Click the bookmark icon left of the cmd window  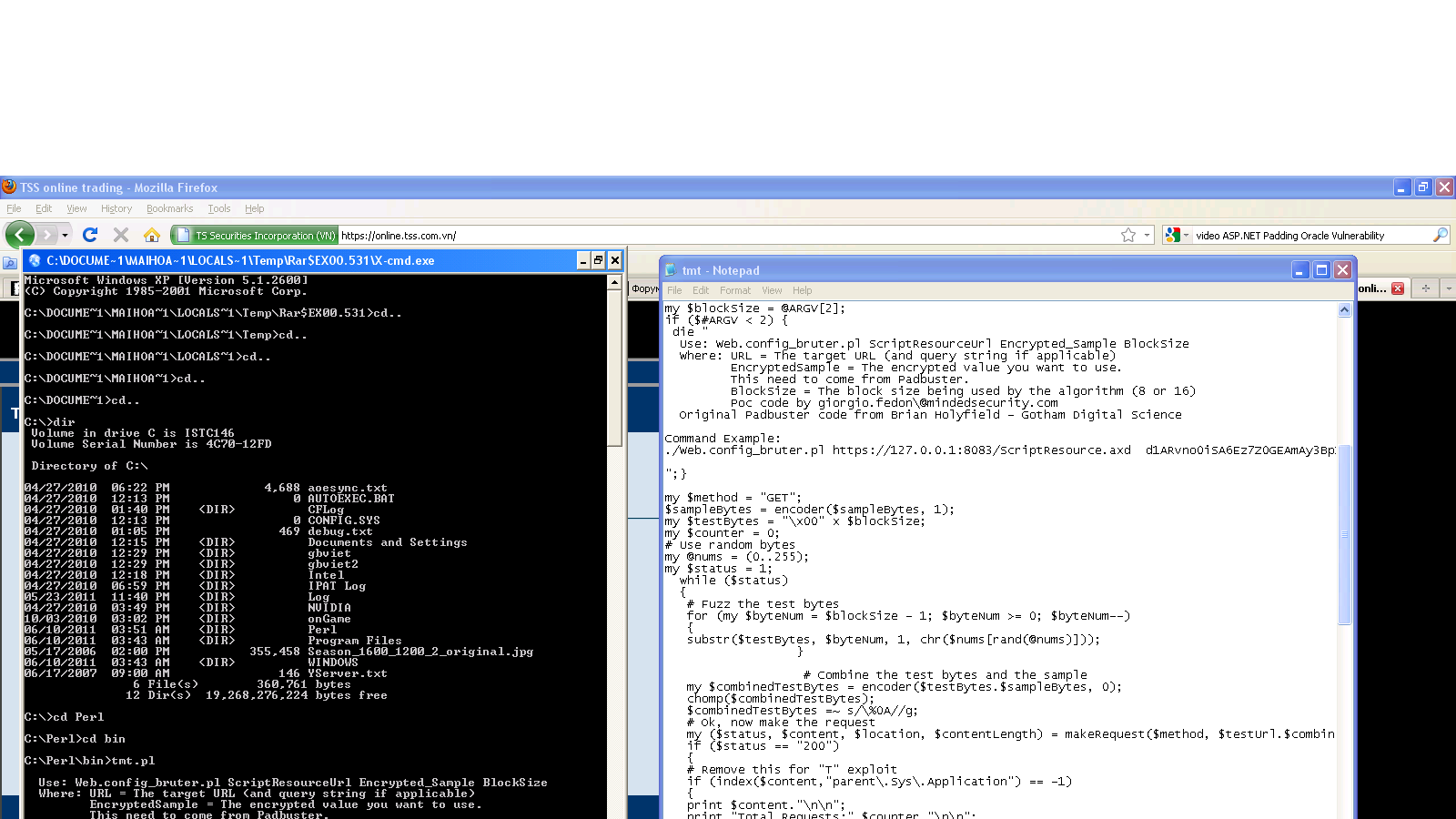[10, 262]
